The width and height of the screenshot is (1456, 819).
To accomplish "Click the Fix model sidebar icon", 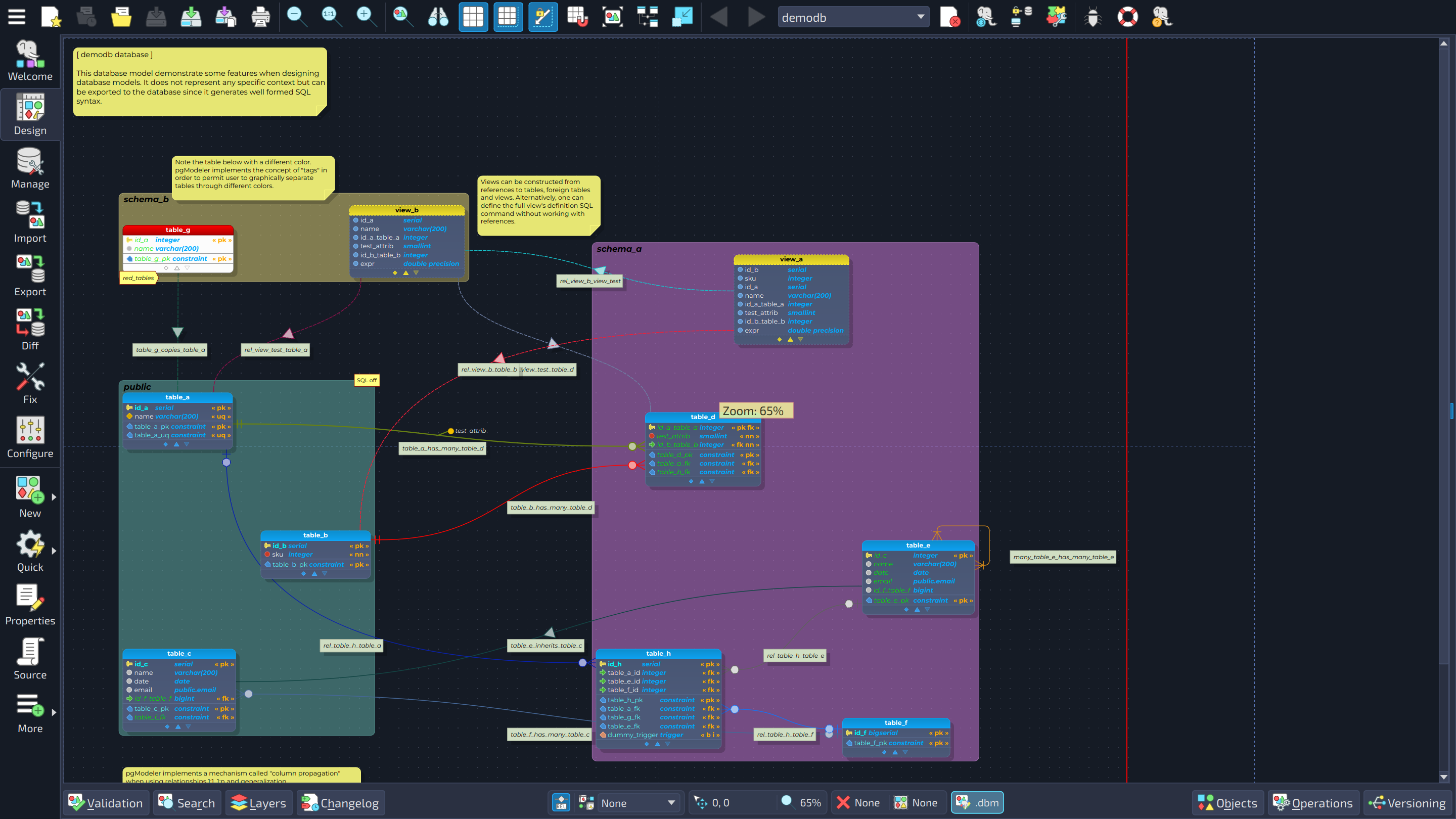I will (x=30, y=383).
